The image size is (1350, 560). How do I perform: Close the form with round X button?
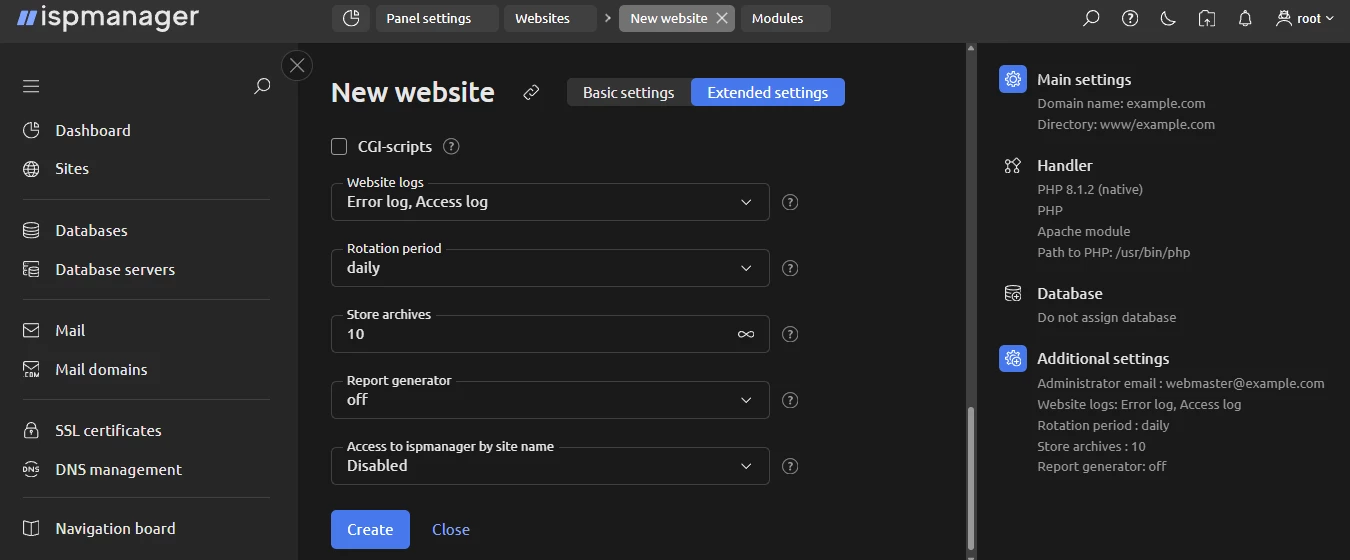click(296, 66)
